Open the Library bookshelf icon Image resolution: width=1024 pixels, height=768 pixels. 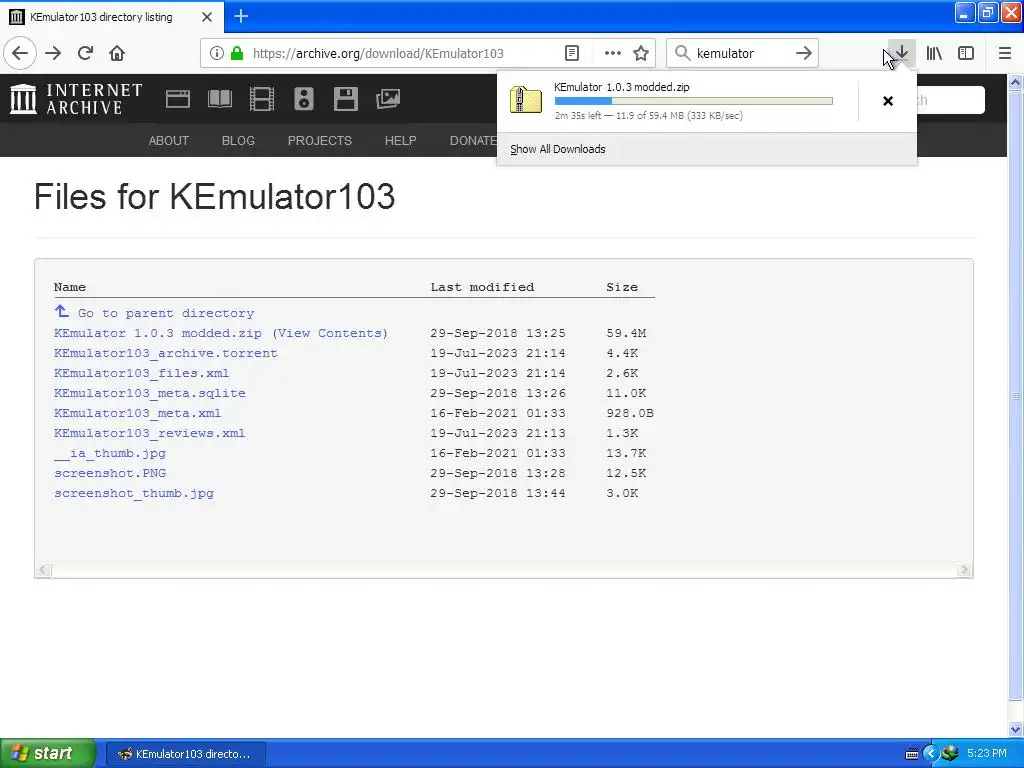[x=934, y=54]
